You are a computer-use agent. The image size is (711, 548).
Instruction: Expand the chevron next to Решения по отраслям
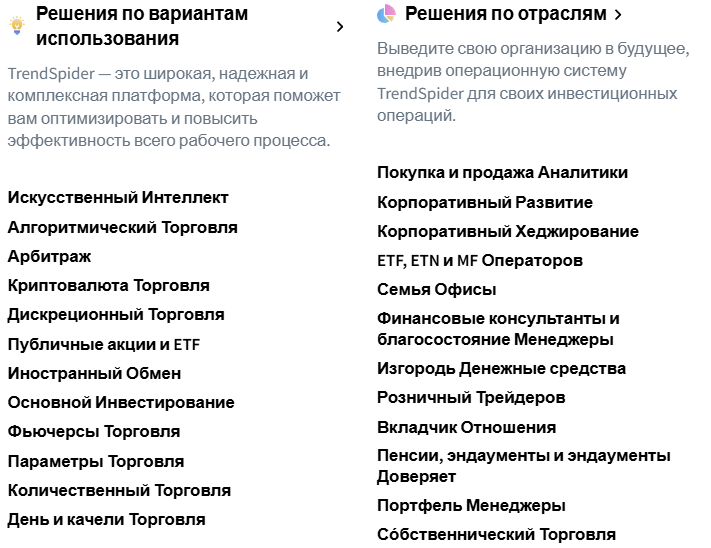point(618,15)
